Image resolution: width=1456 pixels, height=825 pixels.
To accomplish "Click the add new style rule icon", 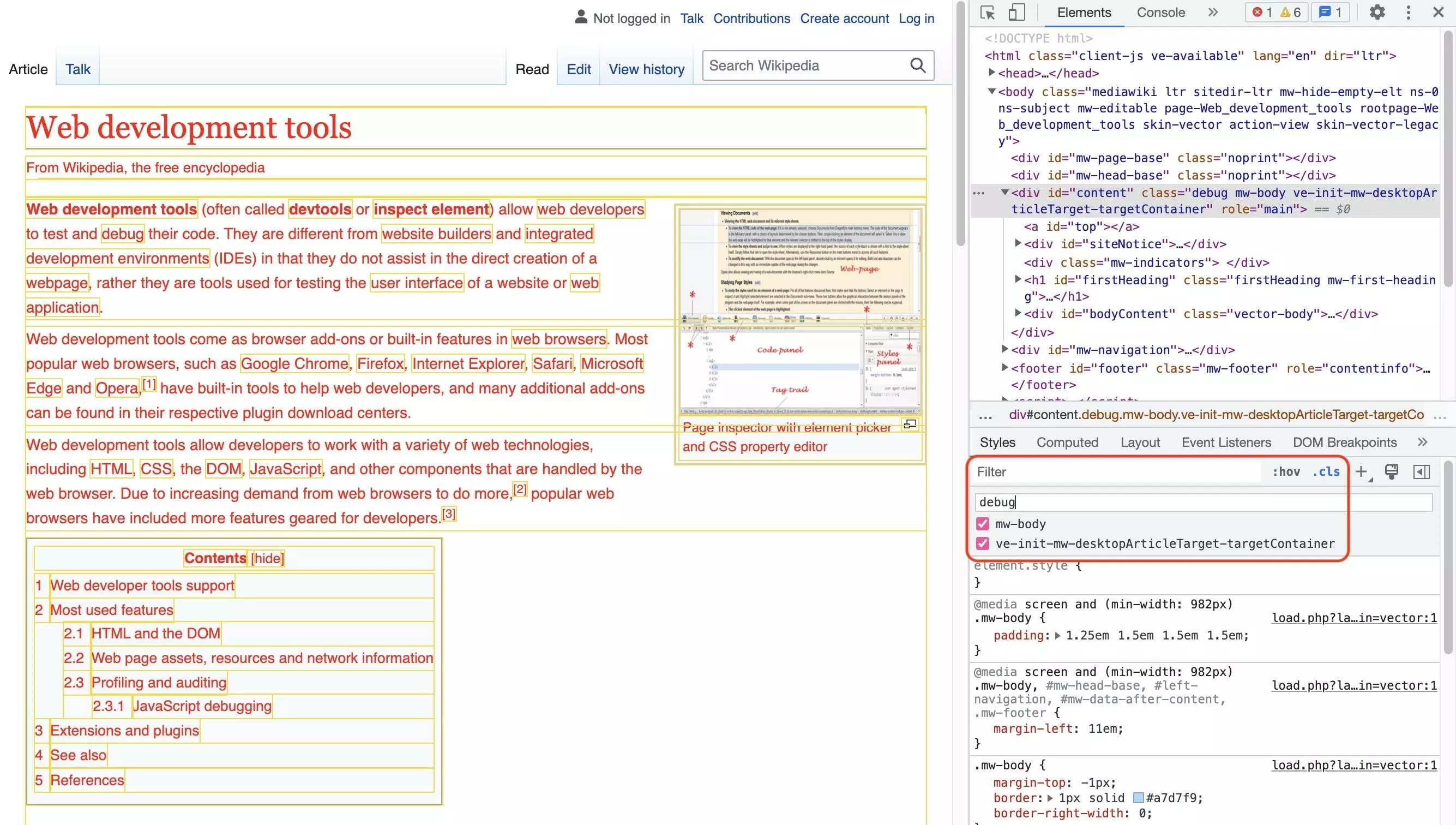I will [1362, 471].
